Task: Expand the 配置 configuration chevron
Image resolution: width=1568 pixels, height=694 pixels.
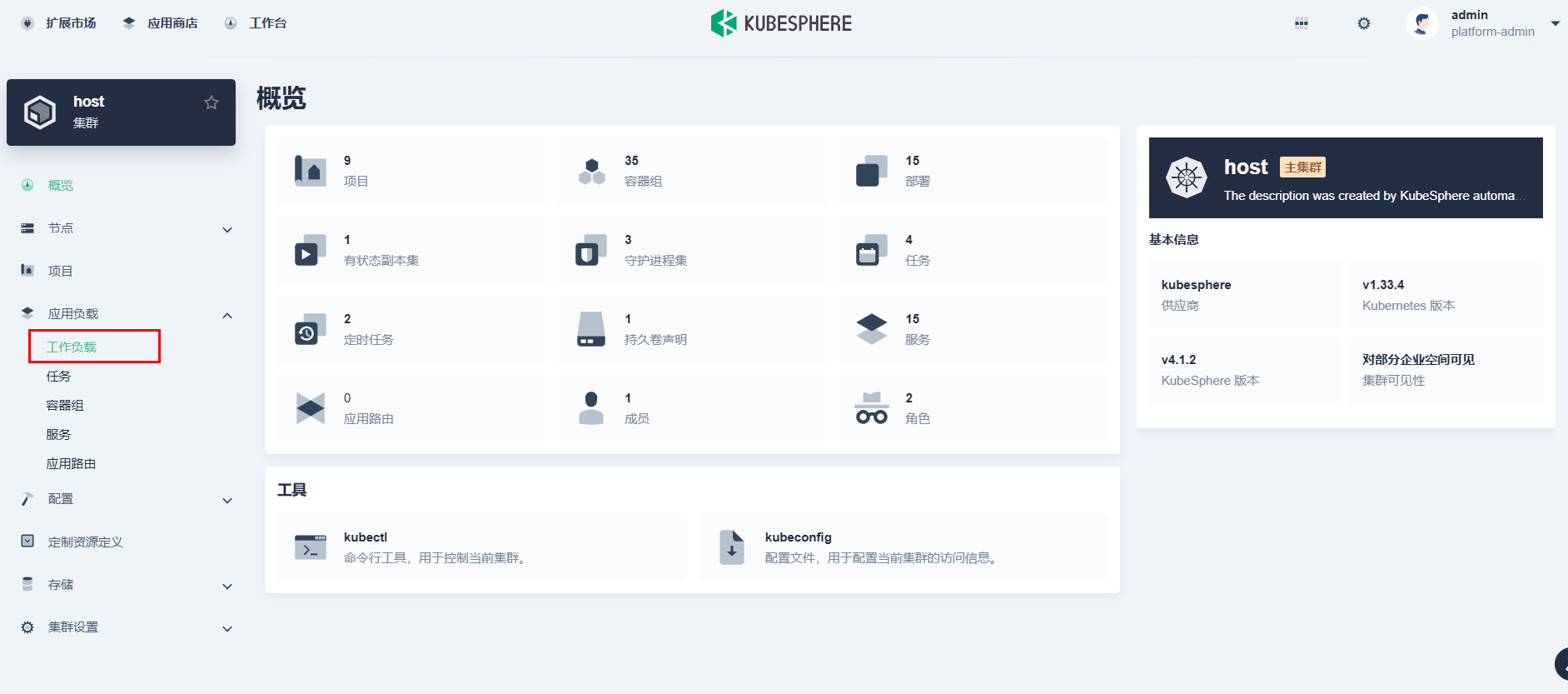Action: click(x=227, y=501)
